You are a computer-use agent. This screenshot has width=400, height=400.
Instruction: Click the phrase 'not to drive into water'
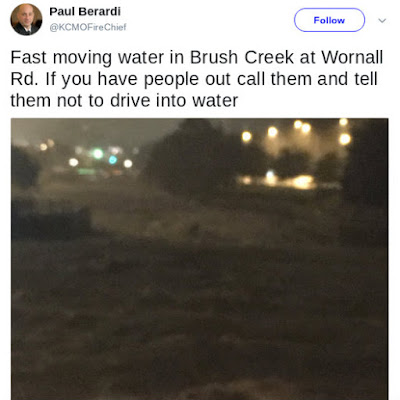pyautogui.click(x=147, y=101)
